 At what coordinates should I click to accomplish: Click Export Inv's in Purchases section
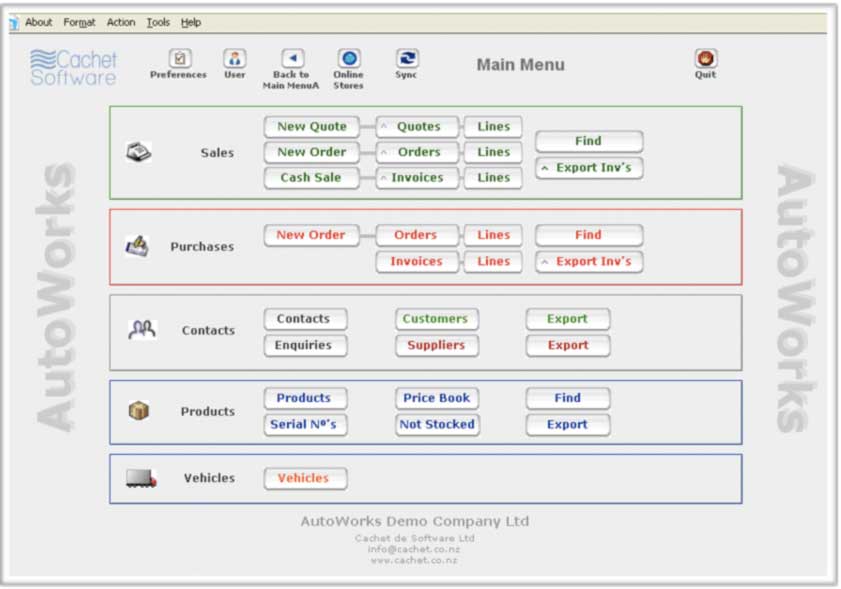589,261
